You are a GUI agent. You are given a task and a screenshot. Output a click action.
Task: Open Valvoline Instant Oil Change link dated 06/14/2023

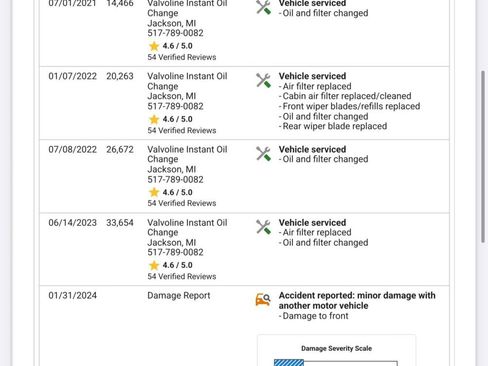tap(187, 228)
